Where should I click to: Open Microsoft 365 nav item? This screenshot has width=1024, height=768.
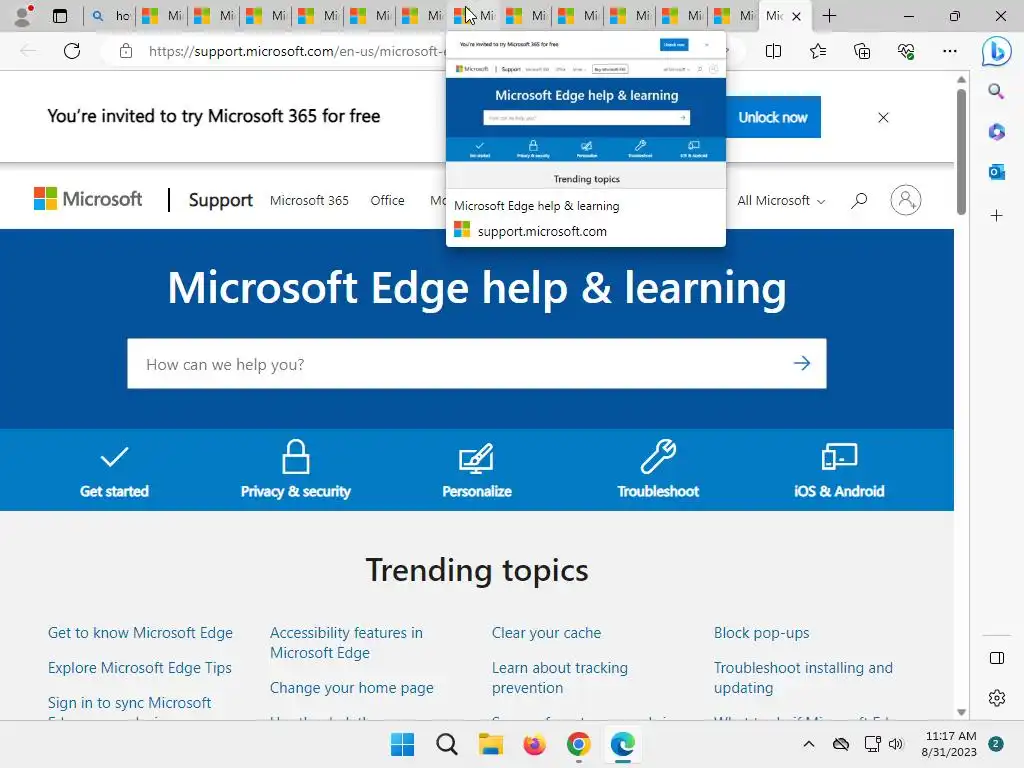coord(309,200)
